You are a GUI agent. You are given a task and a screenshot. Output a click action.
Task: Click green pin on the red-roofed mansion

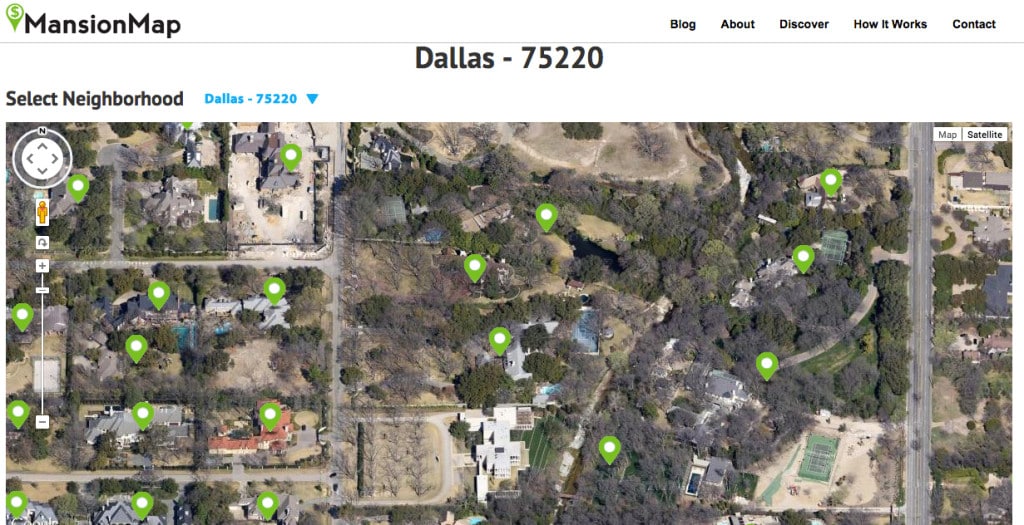[270, 416]
